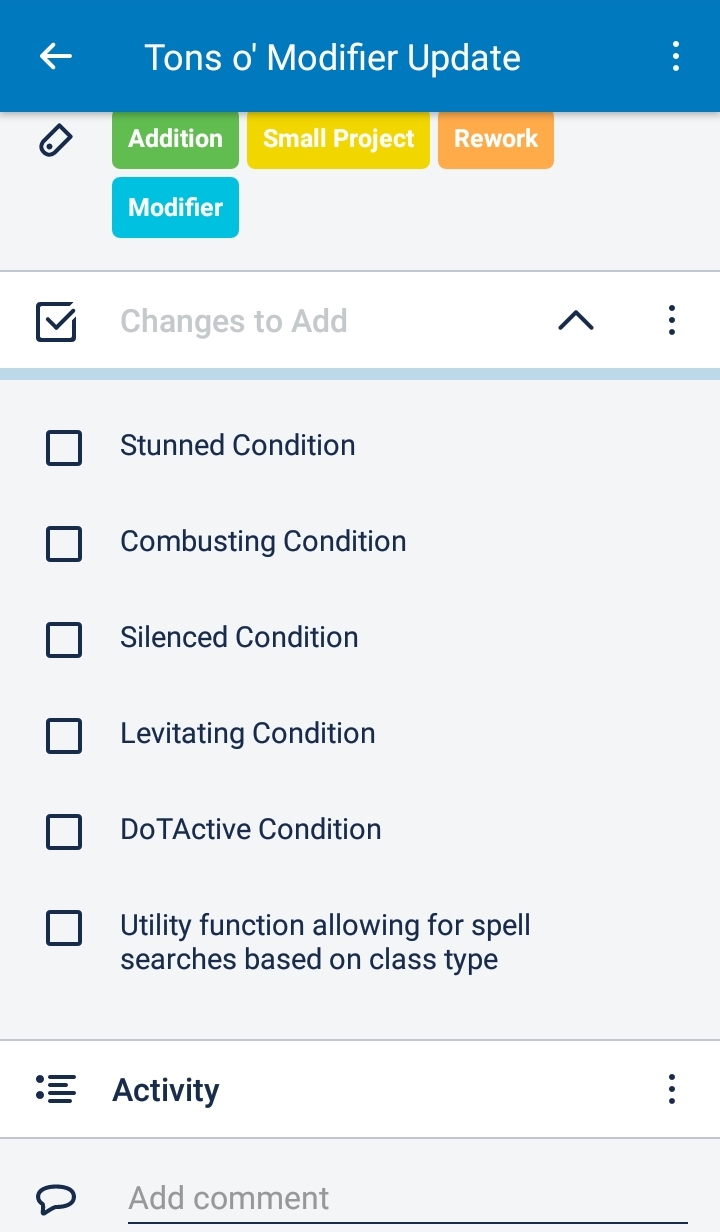Image resolution: width=720 pixels, height=1232 pixels.
Task: Tap the checklist icon beside Changes to Add
Action: click(x=56, y=322)
